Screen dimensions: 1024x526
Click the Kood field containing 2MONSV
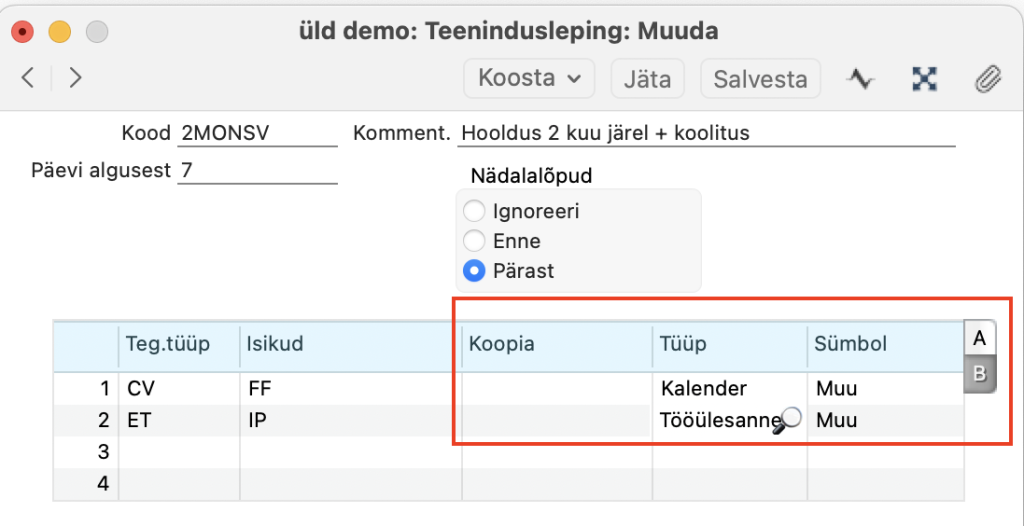tap(257, 134)
